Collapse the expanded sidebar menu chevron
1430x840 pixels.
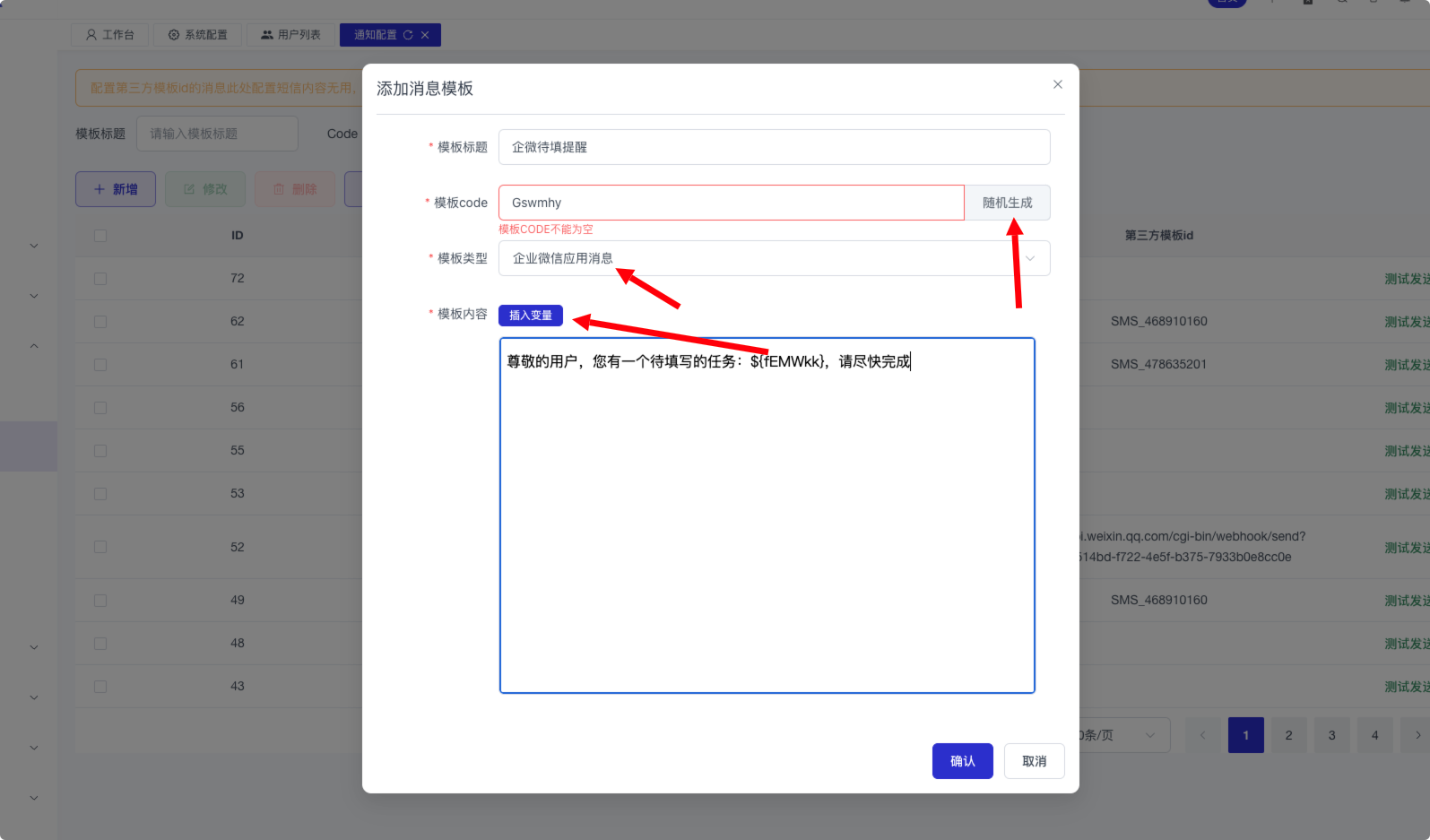34,346
